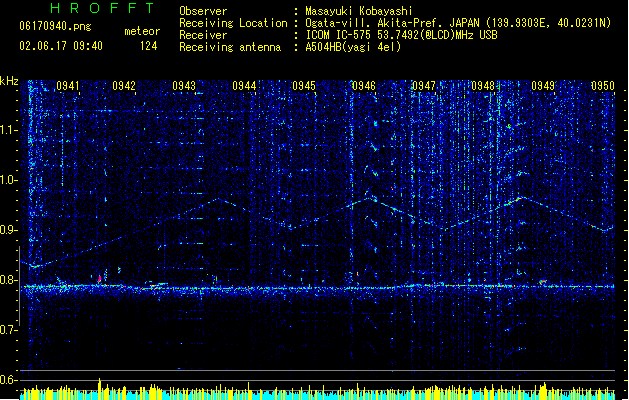Select receiver text ICOM IC-575 53.7492 MHz USB
Viewport: 629px width, 400px height.
tap(402, 35)
